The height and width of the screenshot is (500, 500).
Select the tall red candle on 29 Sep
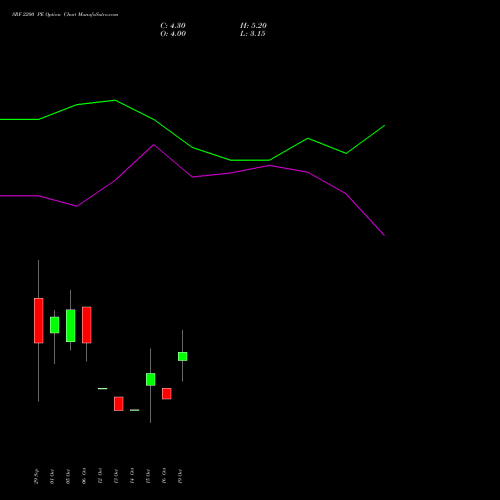click(39, 321)
